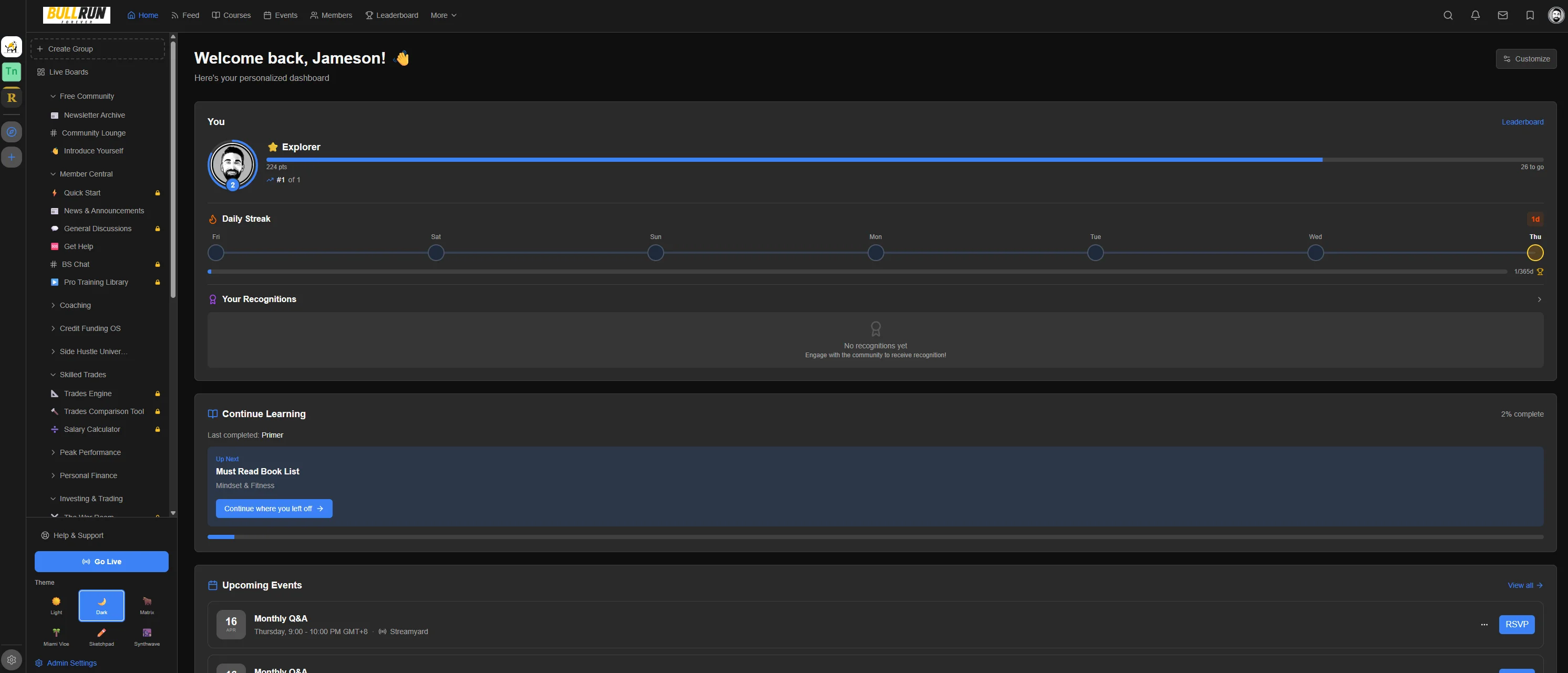Image resolution: width=1568 pixels, height=673 pixels.
Task: Select the Light theme option
Action: pyautogui.click(x=56, y=605)
